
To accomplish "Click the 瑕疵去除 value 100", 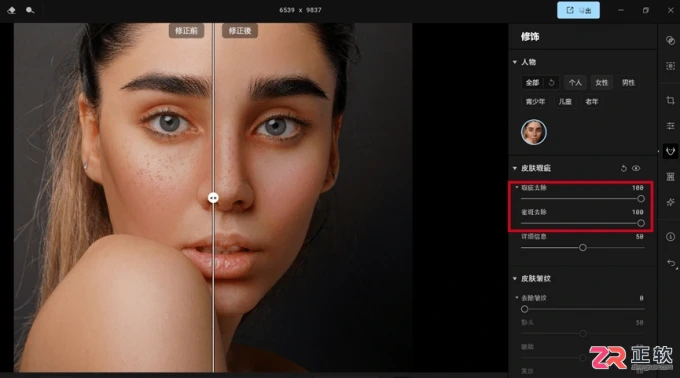I will [x=638, y=188].
